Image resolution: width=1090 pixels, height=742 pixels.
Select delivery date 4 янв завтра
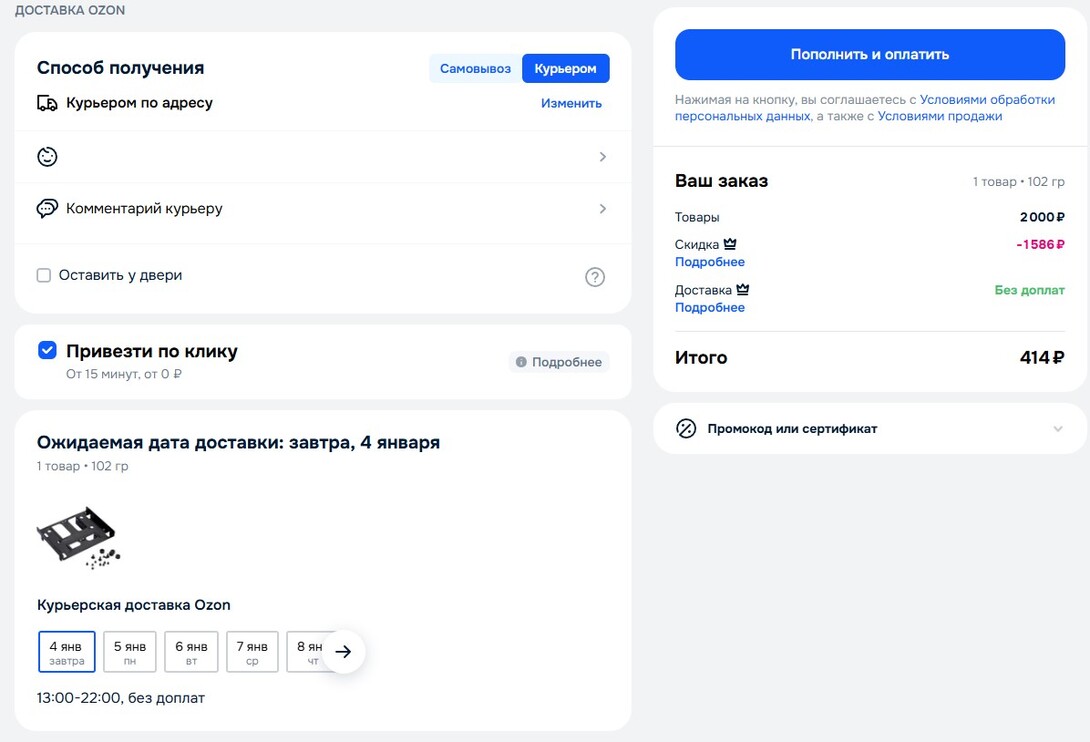[67, 652]
